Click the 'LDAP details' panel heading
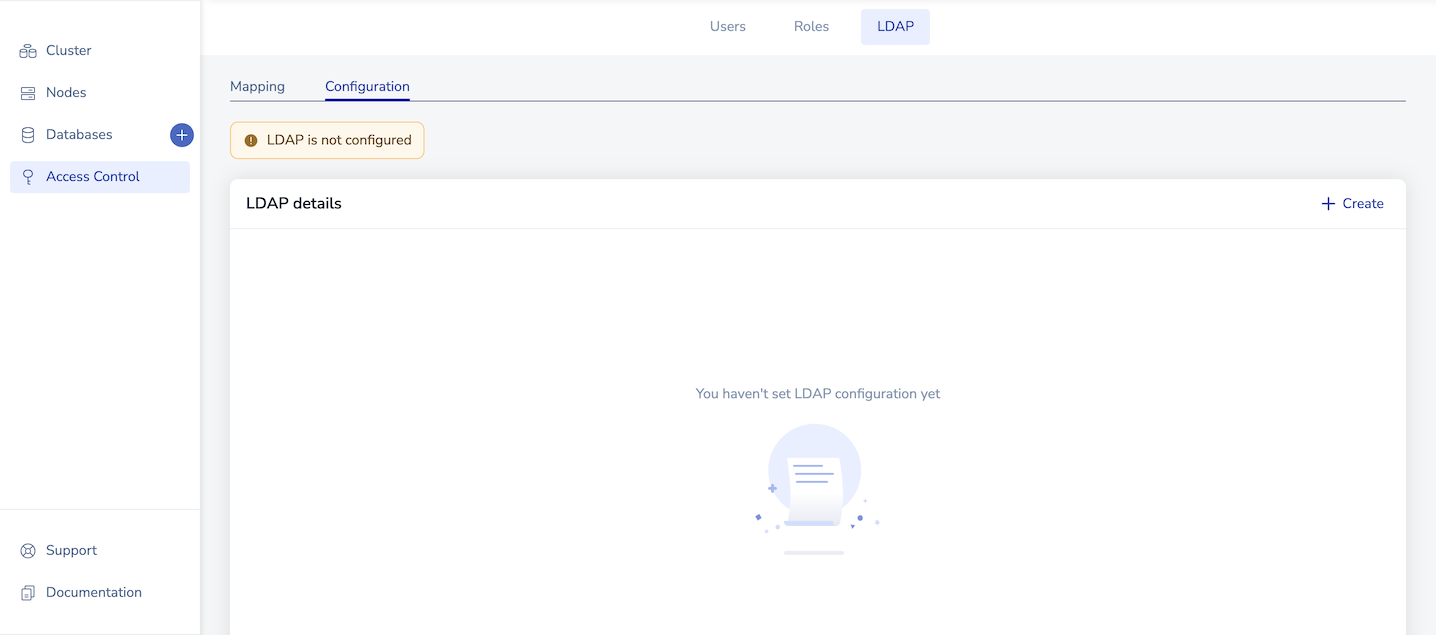The width and height of the screenshot is (1436, 635). (x=294, y=204)
